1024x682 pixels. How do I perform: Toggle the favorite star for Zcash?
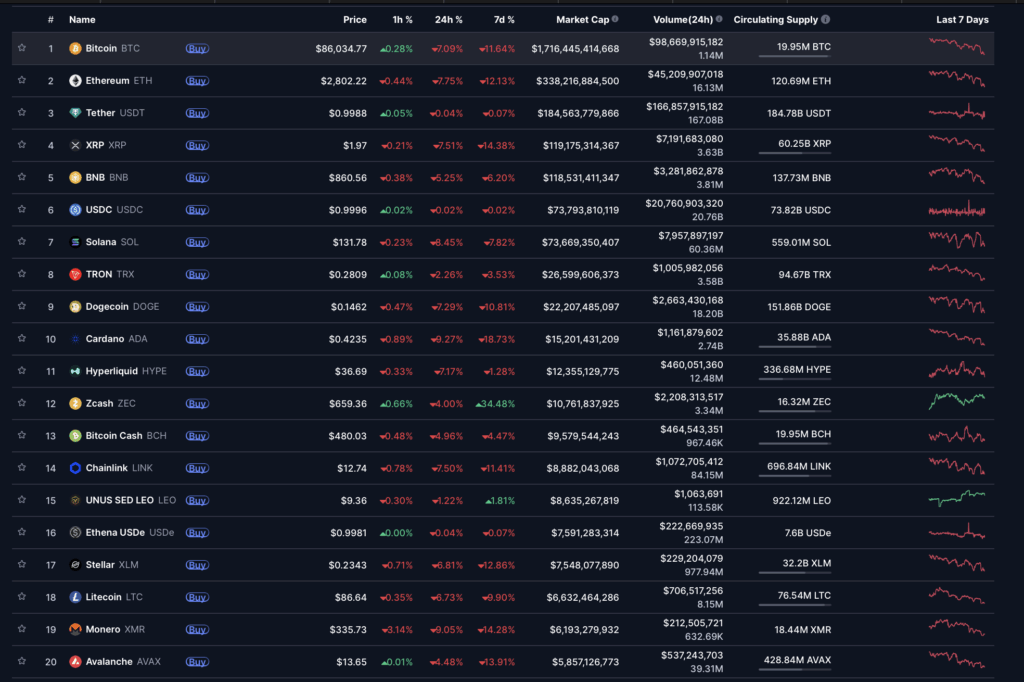pos(21,403)
